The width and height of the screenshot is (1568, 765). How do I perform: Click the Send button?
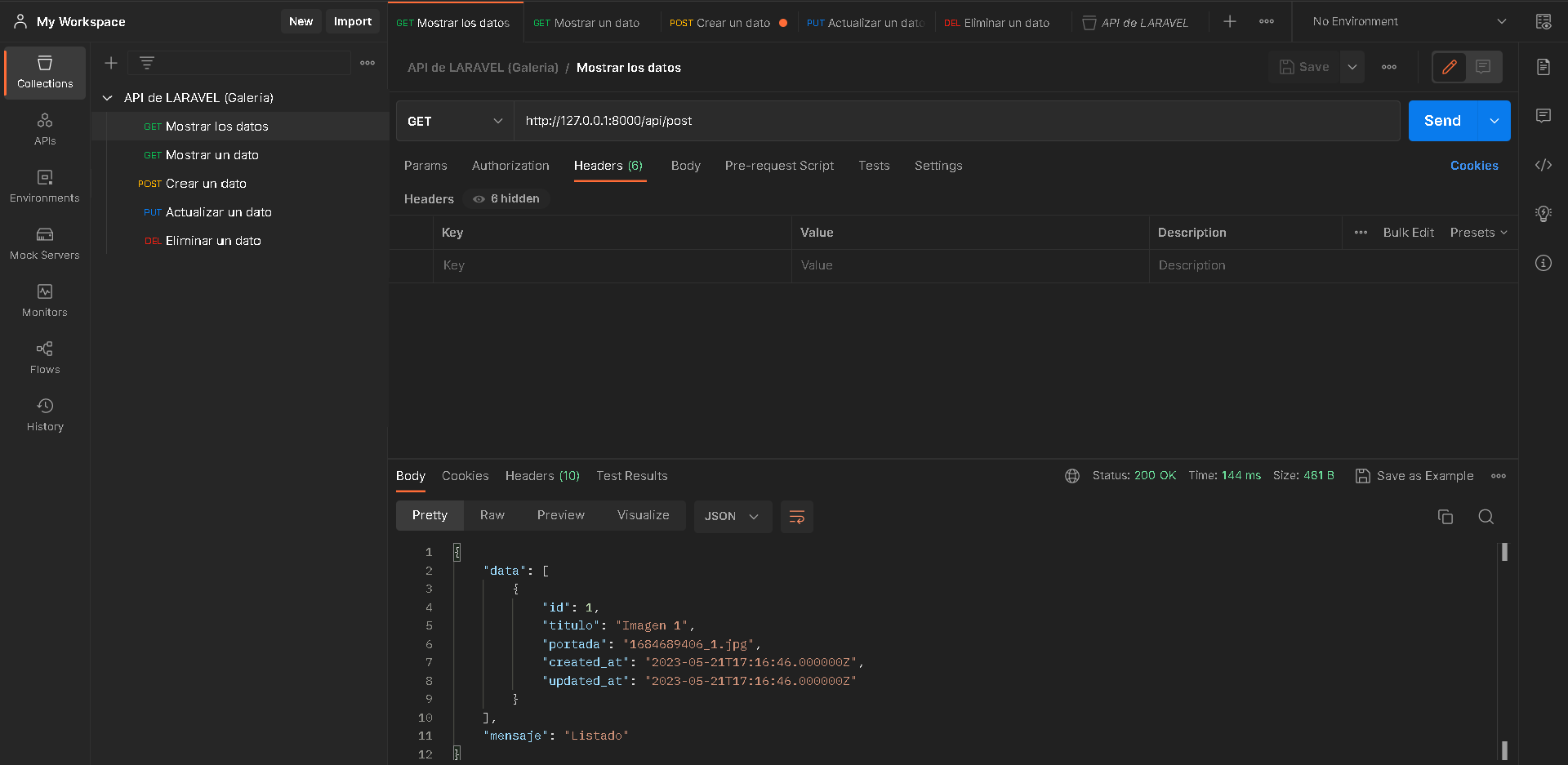pos(1443,121)
